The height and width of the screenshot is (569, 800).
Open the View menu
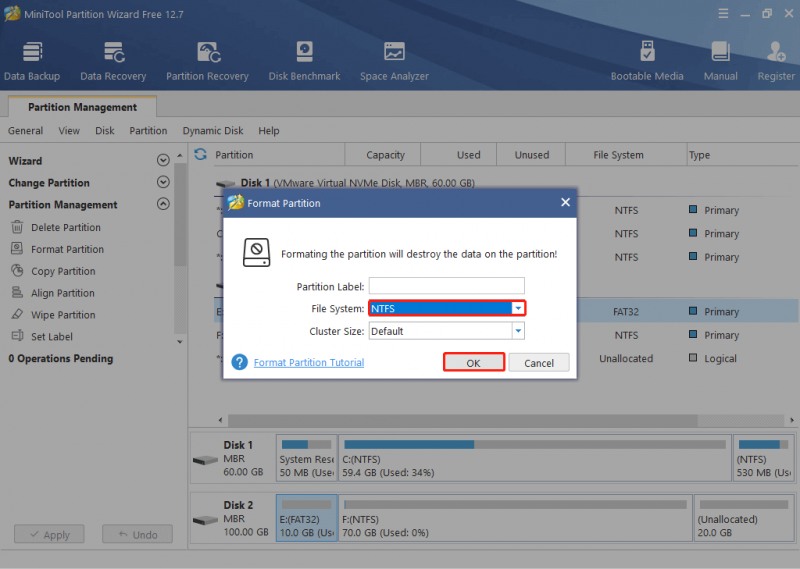click(69, 131)
